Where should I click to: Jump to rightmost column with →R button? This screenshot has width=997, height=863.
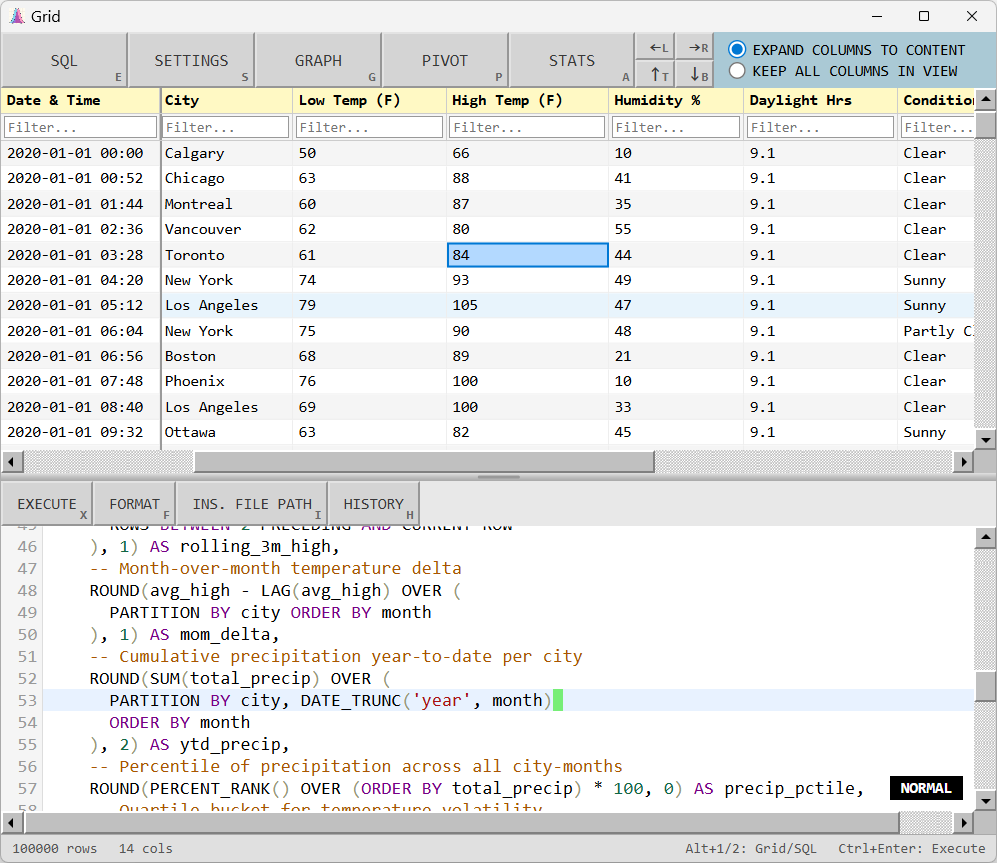(x=695, y=47)
